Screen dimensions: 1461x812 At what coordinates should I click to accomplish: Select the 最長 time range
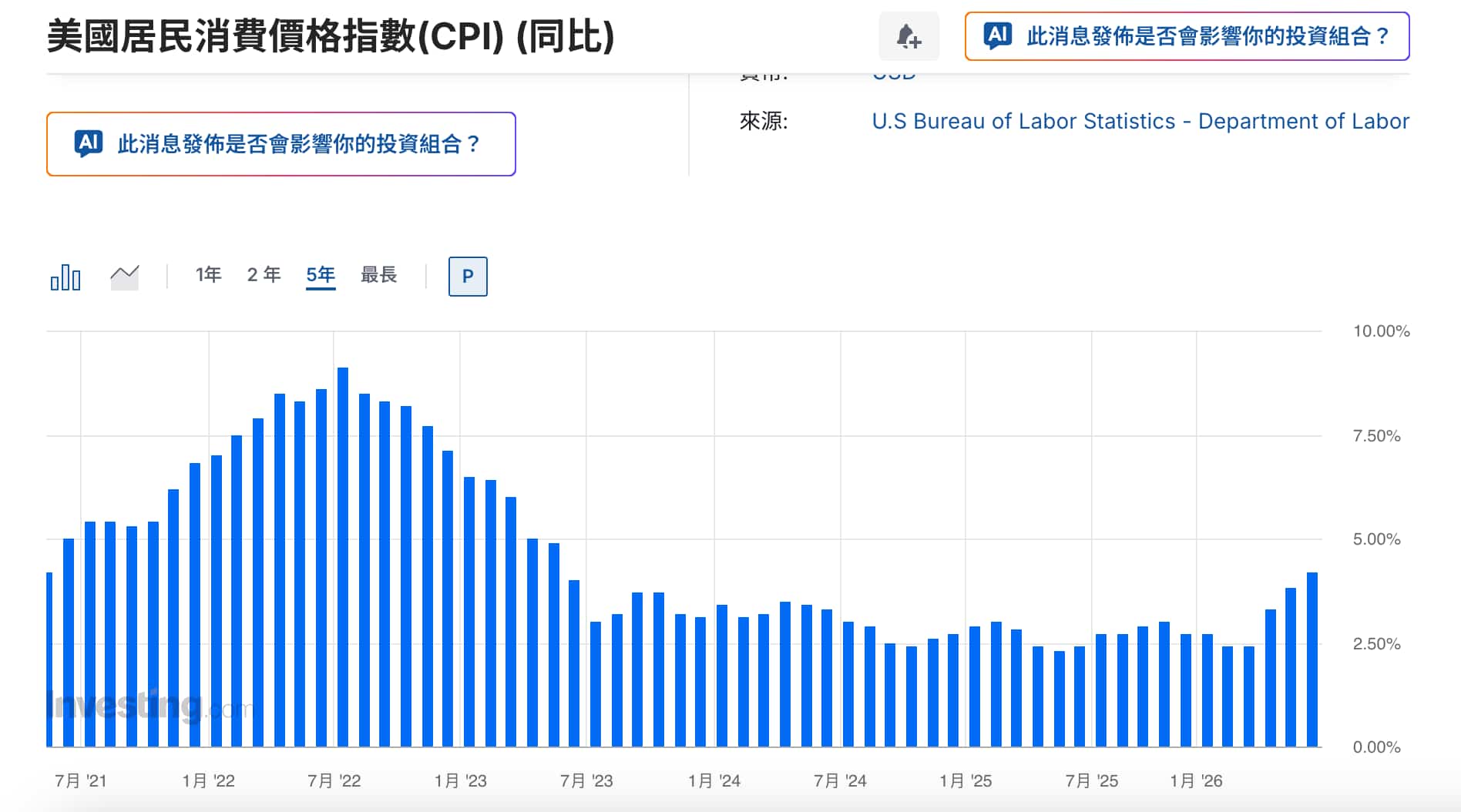pos(378,275)
